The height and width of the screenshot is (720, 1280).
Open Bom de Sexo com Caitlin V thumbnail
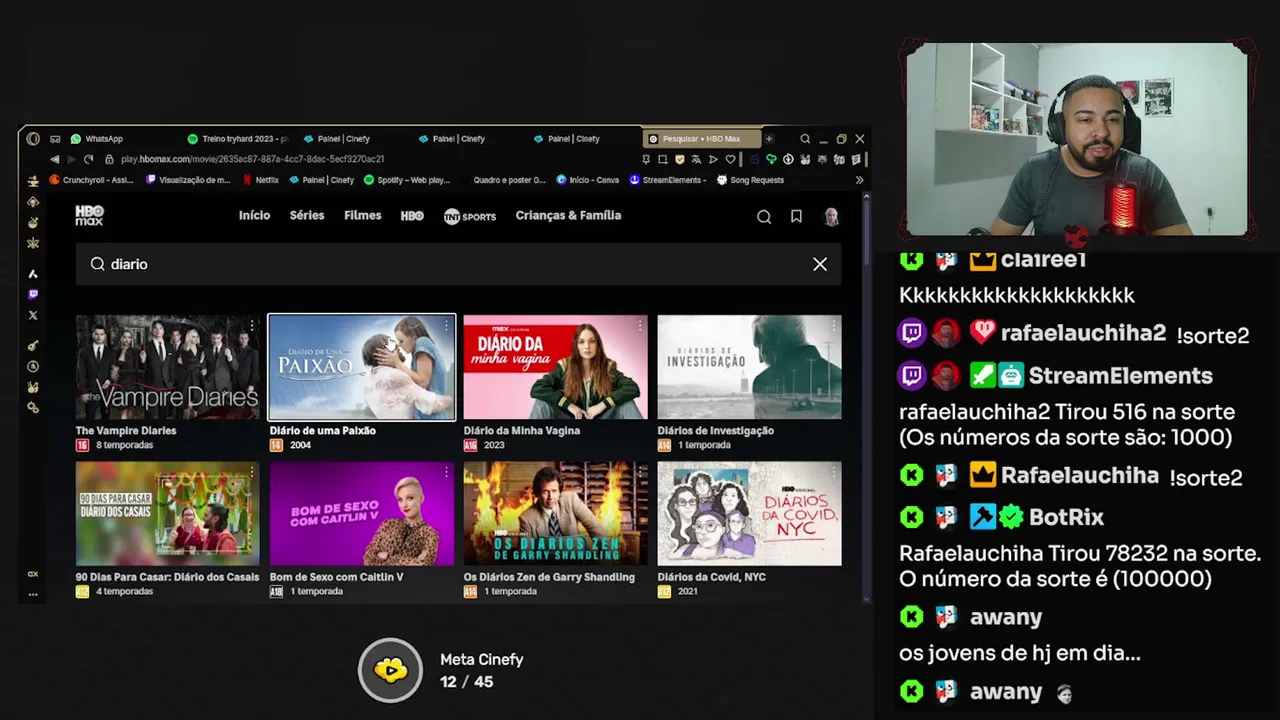click(x=362, y=514)
